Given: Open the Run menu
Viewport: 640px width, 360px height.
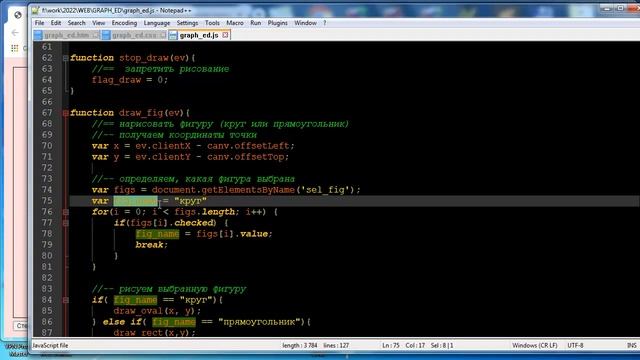Looking at the screenshot, I should click(x=256, y=23).
